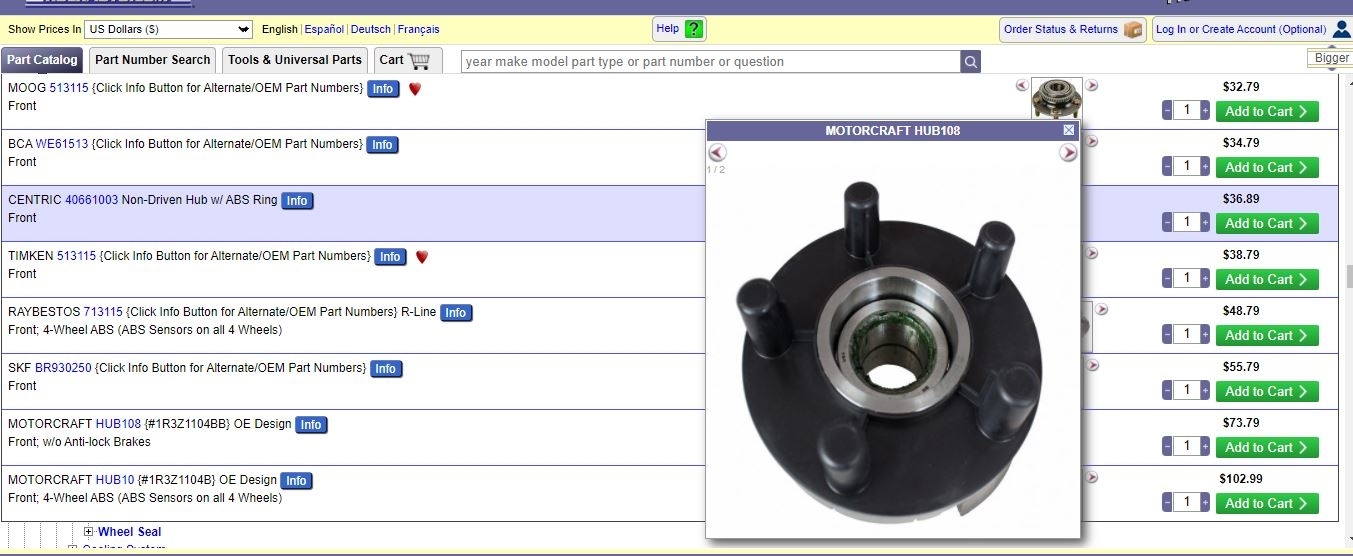The height and width of the screenshot is (556, 1353).
Task: Show next image in the HUB108 popup
Action: click(1068, 153)
